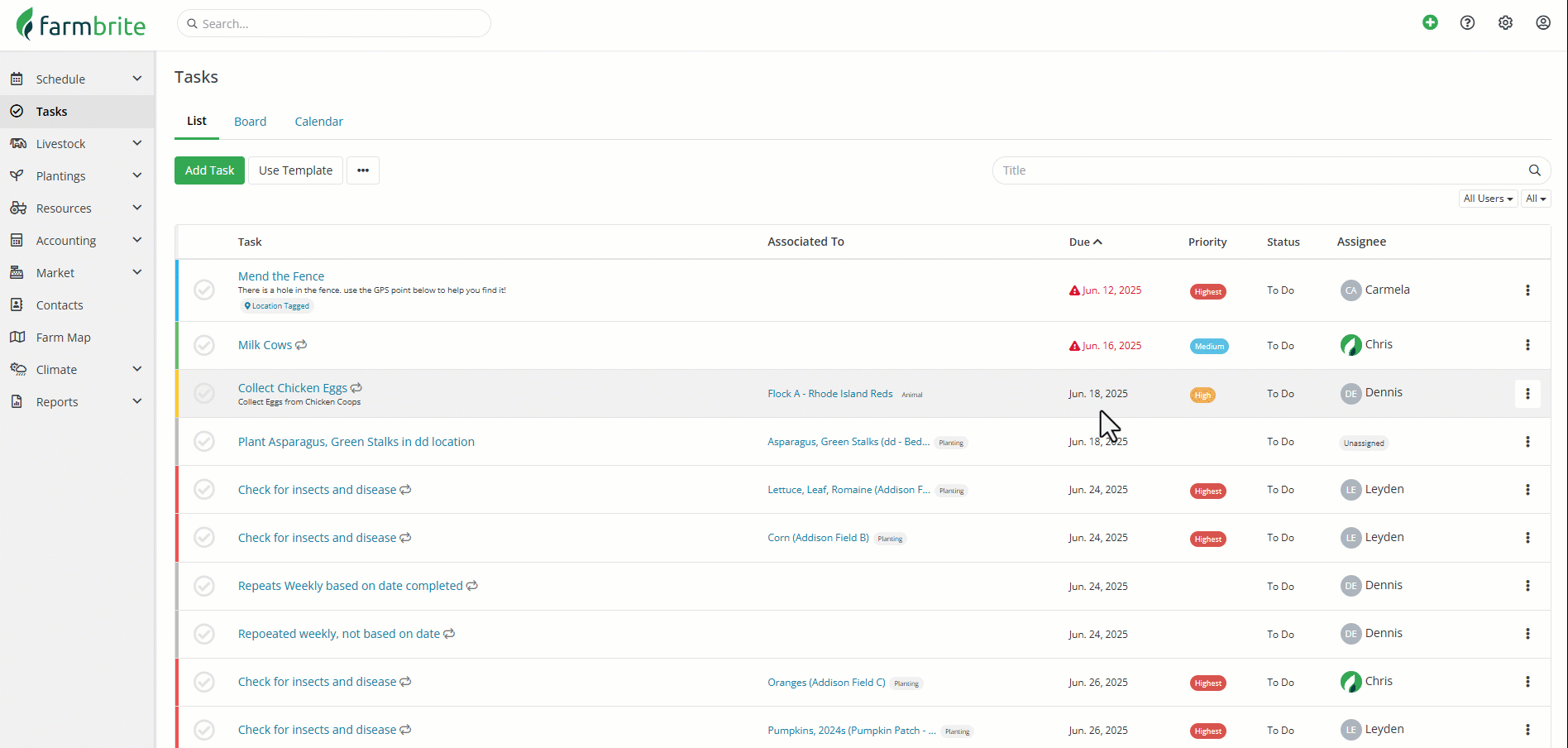1568x748 pixels.
Task: Mark Repeats Weekly task as complete
Action: click(x=204, y=586)
